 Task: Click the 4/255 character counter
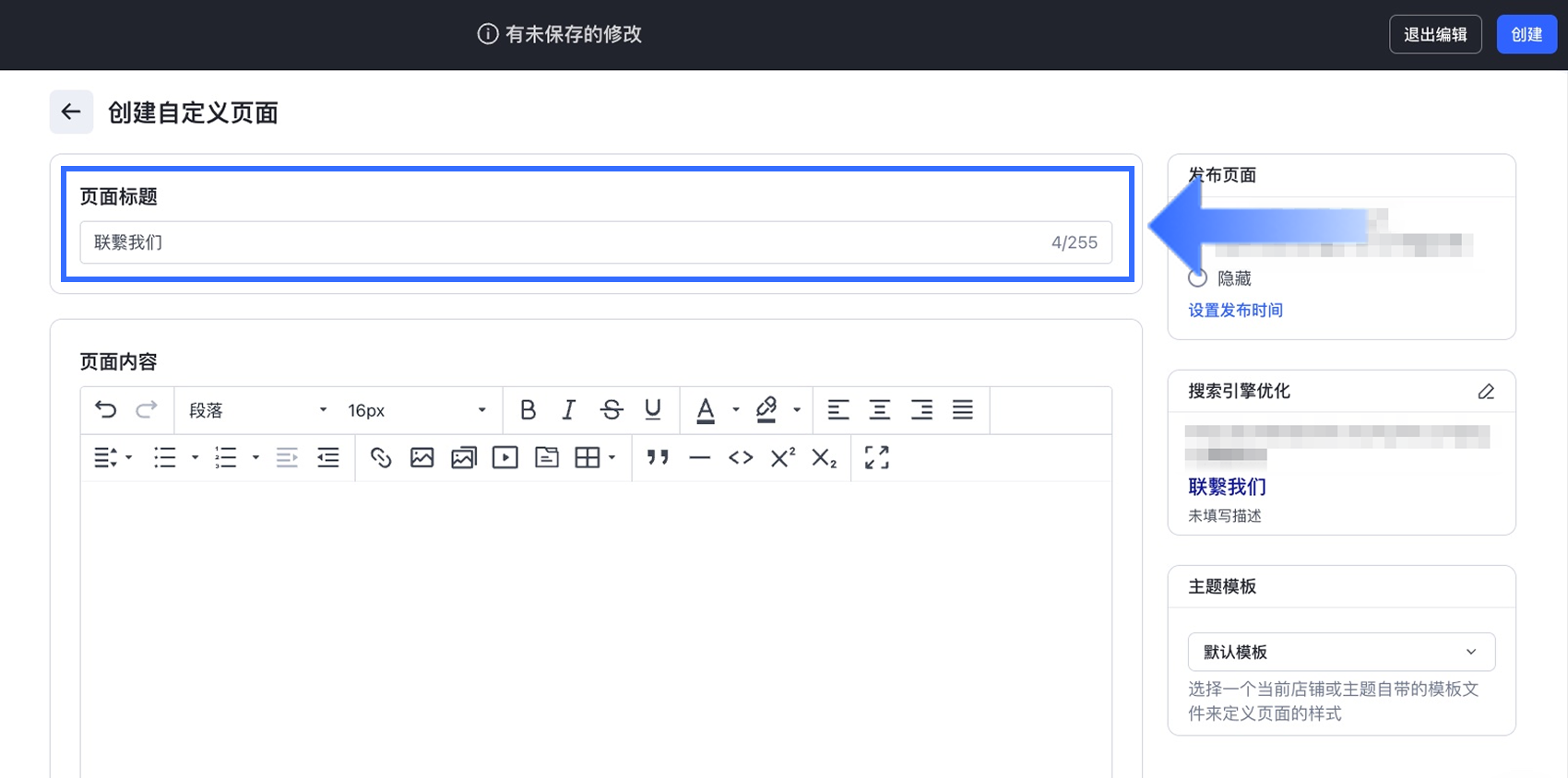pos(1075,242)
